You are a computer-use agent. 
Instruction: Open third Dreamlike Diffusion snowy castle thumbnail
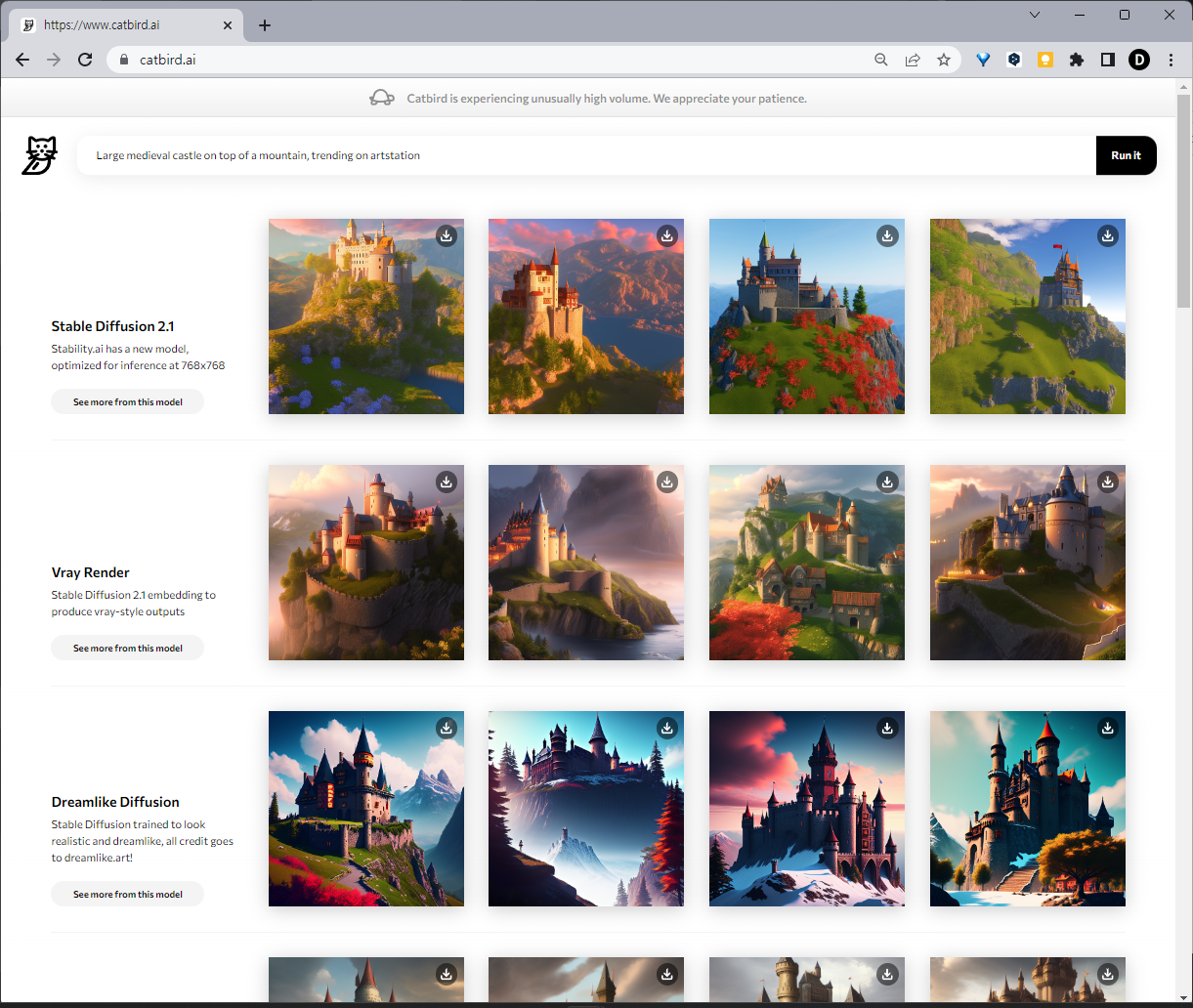click(807, 809)
